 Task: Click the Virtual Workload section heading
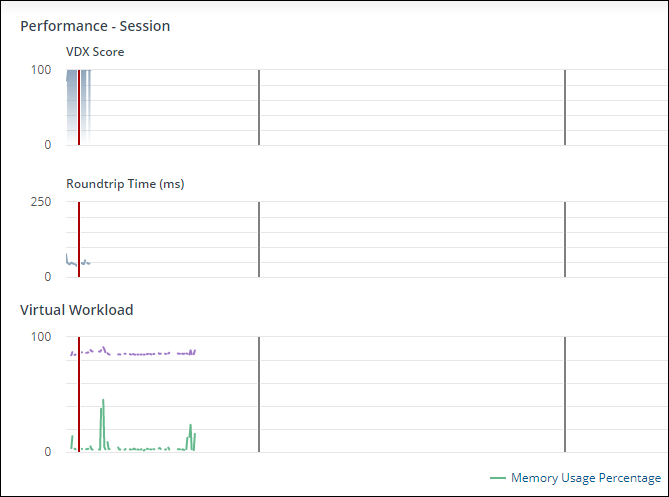[x=77, y=310]
